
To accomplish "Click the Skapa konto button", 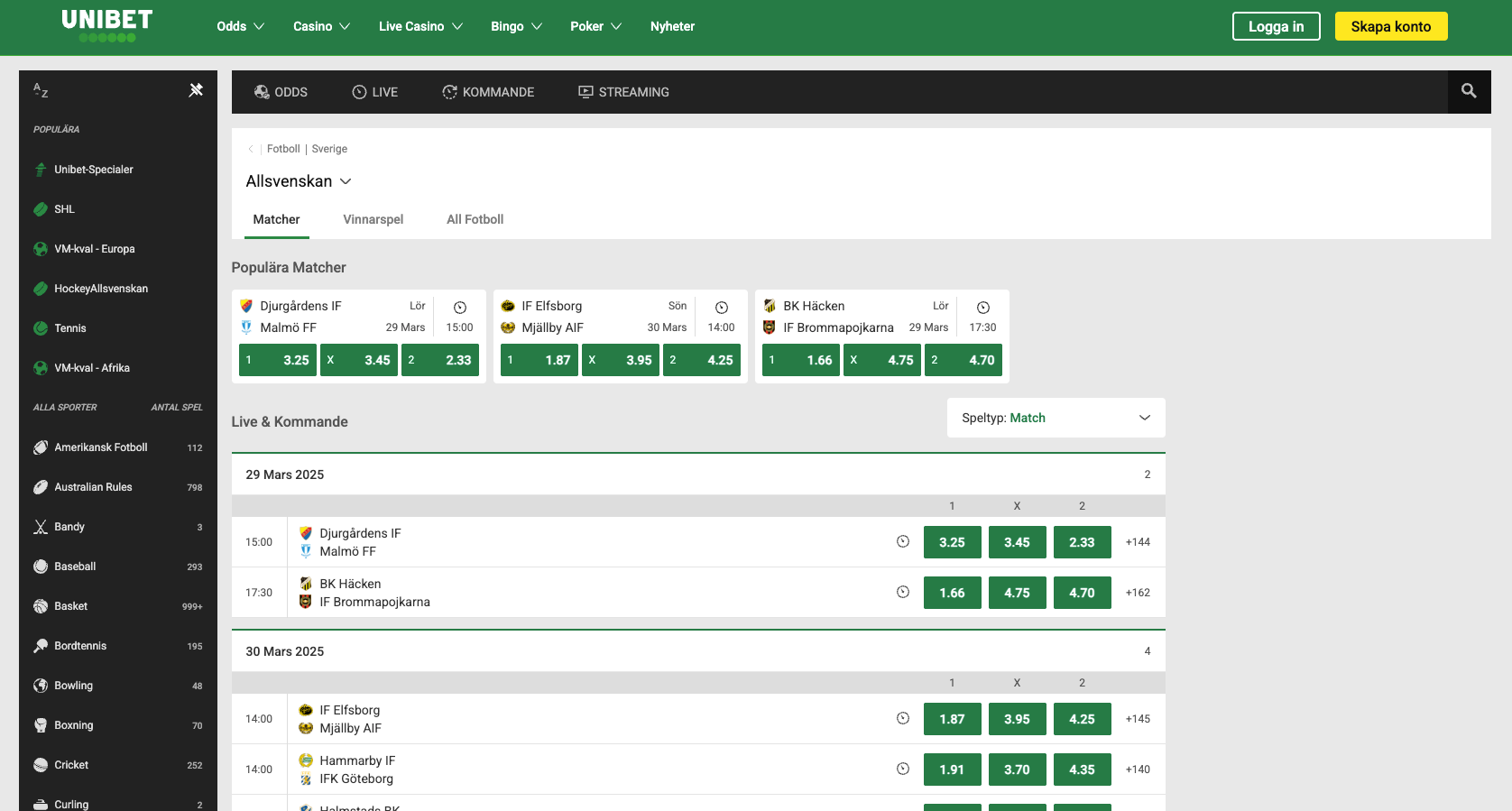I will click(x=1390, y=26).
